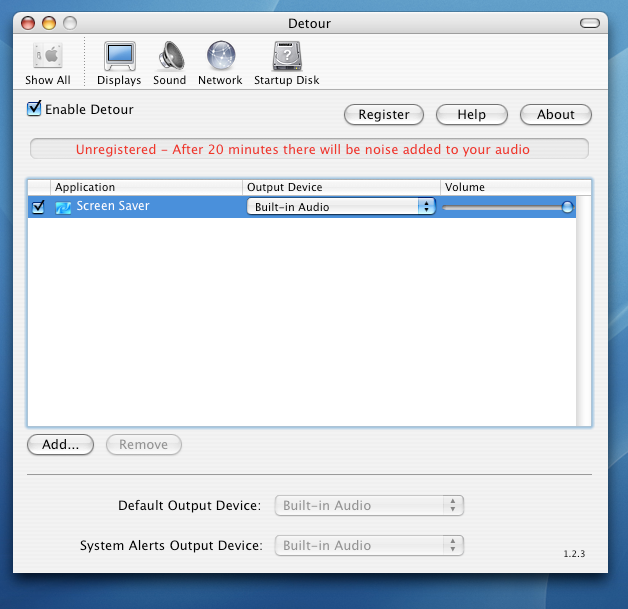Add a new application with Add...
The width and height of the screenshot is (628, 609).
tap(60, 444)
